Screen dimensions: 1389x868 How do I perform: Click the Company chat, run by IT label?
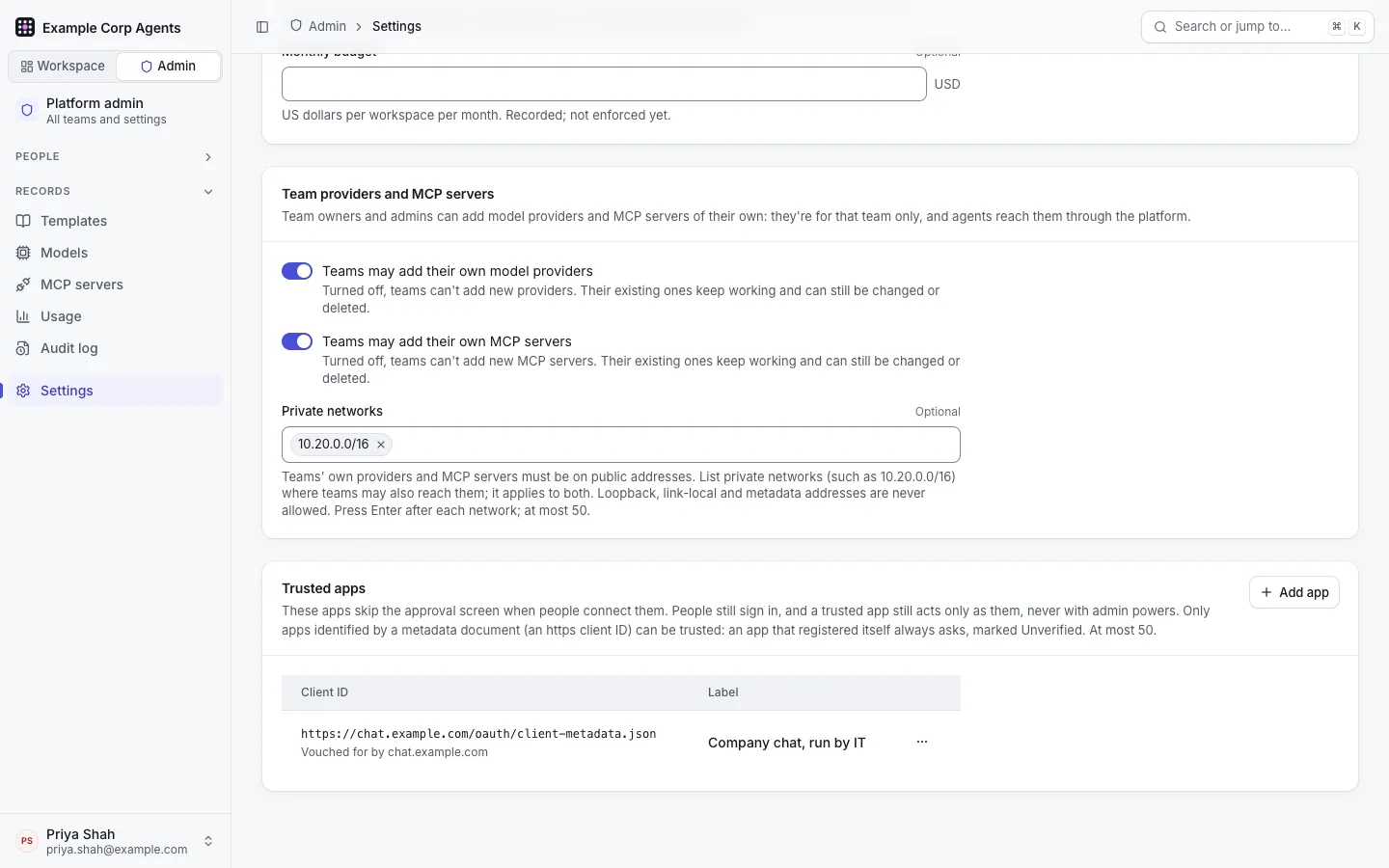click(787, 743)
